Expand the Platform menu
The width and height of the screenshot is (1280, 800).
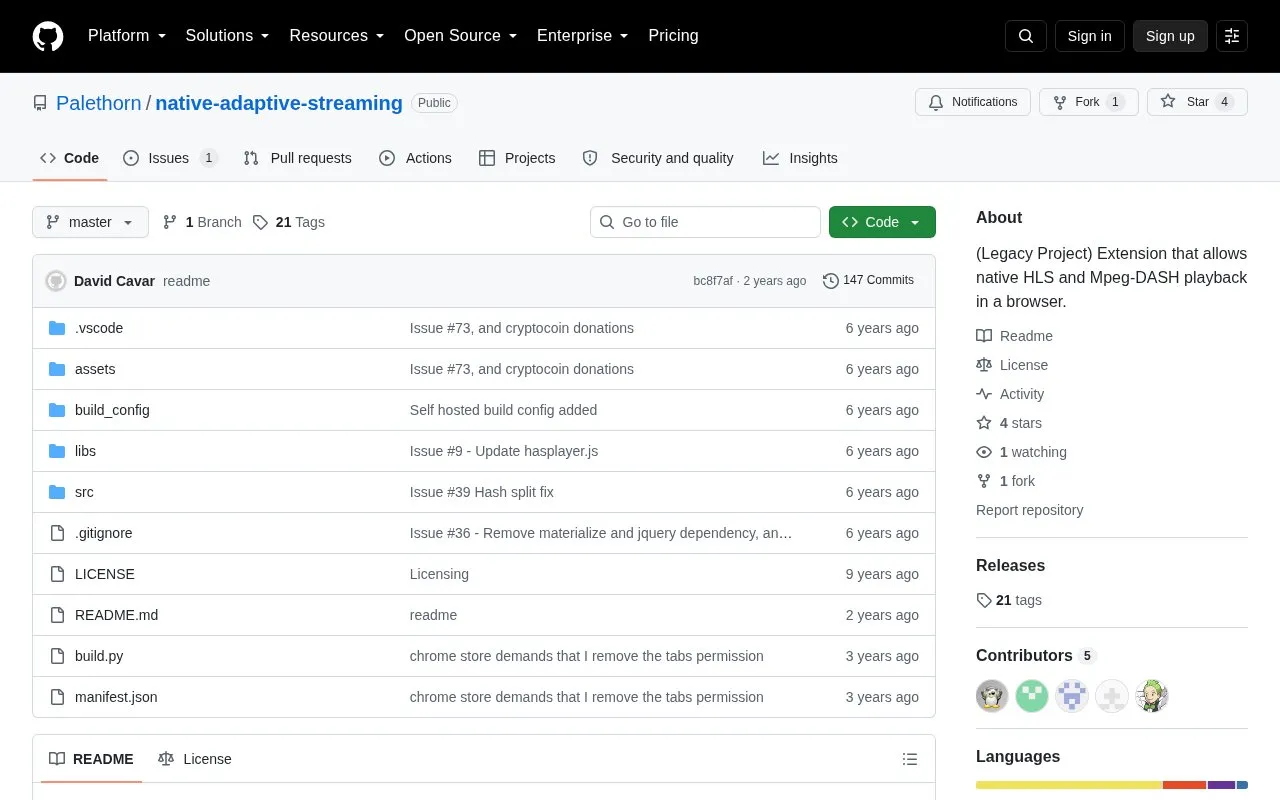127,36
